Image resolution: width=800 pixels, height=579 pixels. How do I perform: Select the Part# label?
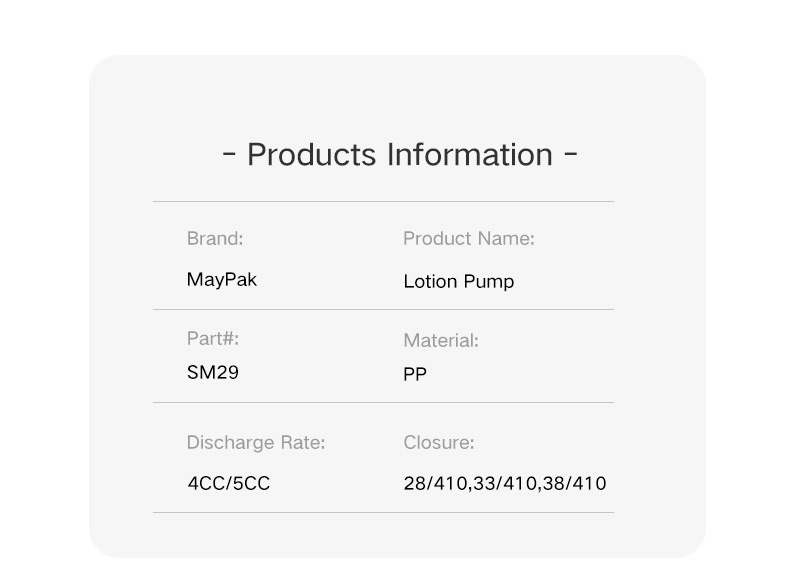[x=213, y=338]
